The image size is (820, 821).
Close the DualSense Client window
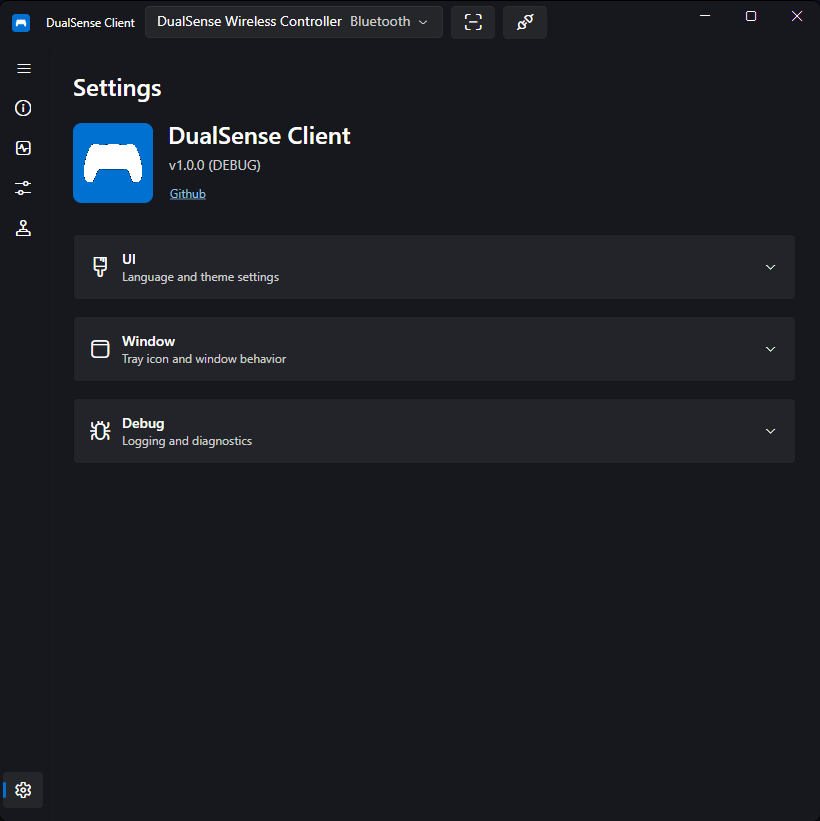click(796, 16)
